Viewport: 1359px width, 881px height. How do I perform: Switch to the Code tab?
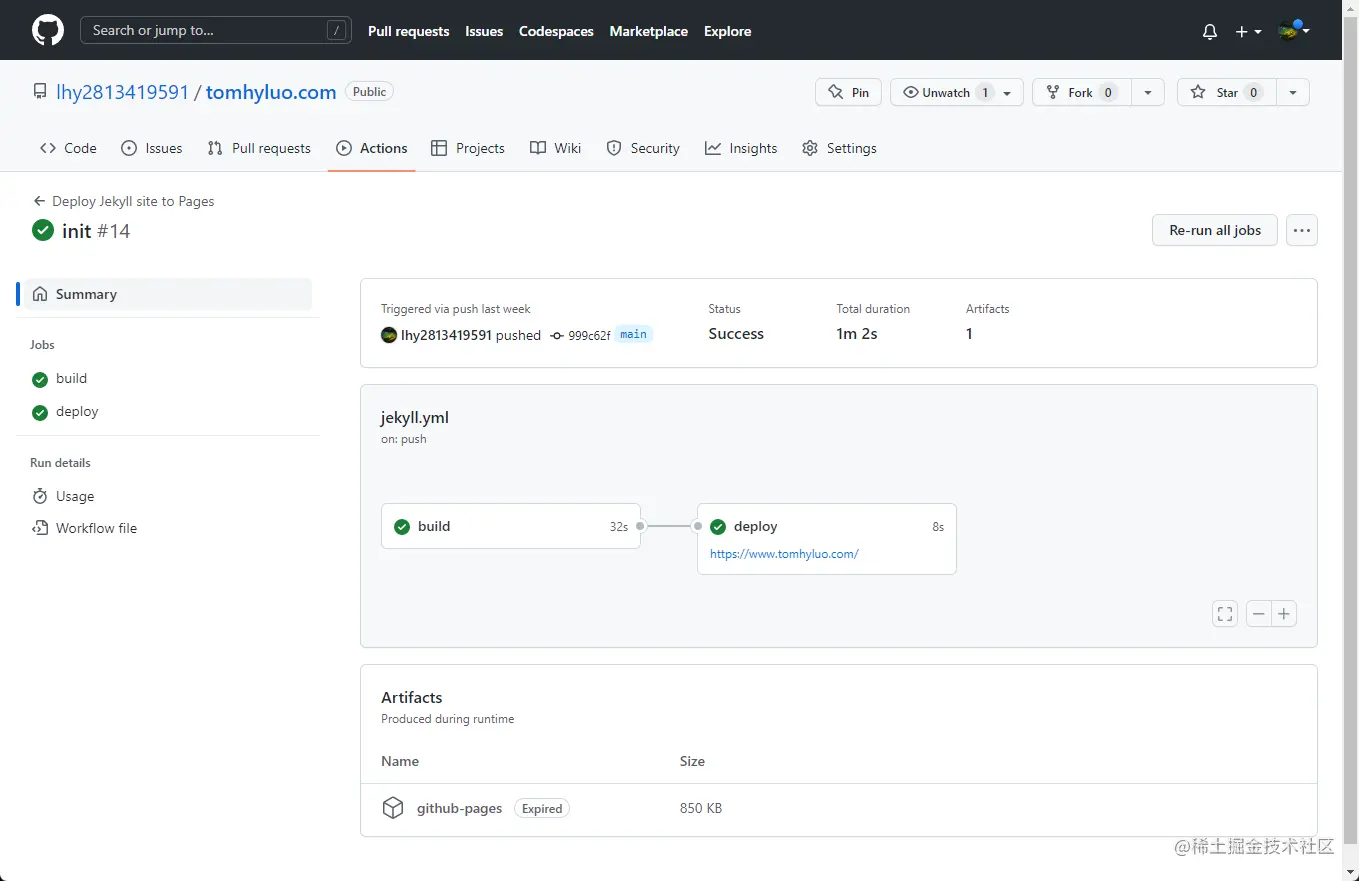[x=68, y=148]
